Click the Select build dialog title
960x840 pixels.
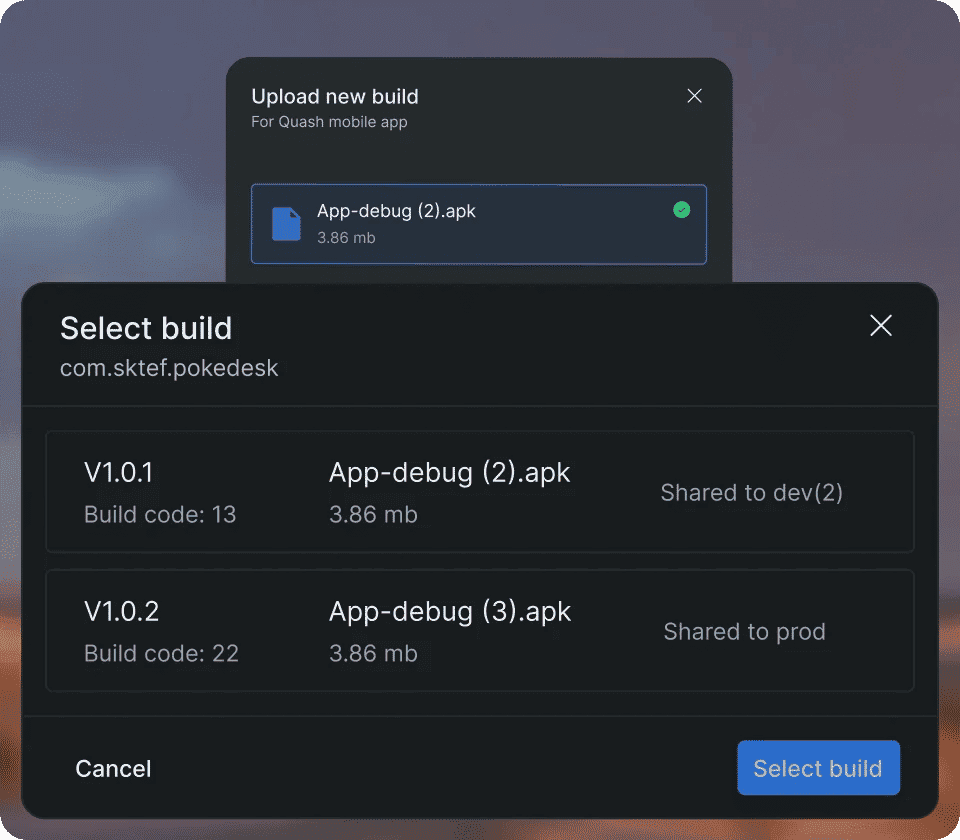(146, 328)
